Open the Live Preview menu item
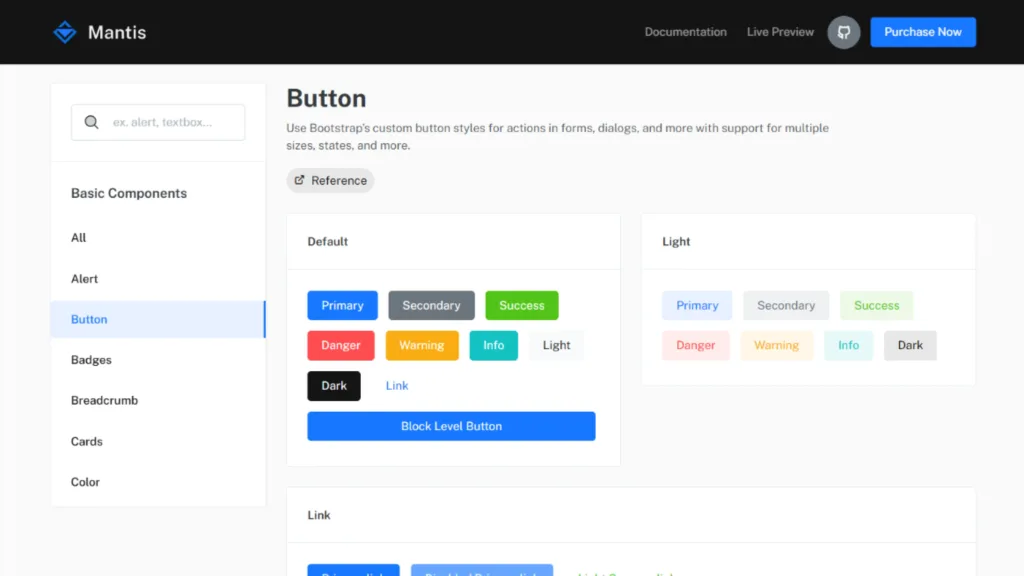The width and height of the screenshot is (1024, 576). (x=779, y=31)
